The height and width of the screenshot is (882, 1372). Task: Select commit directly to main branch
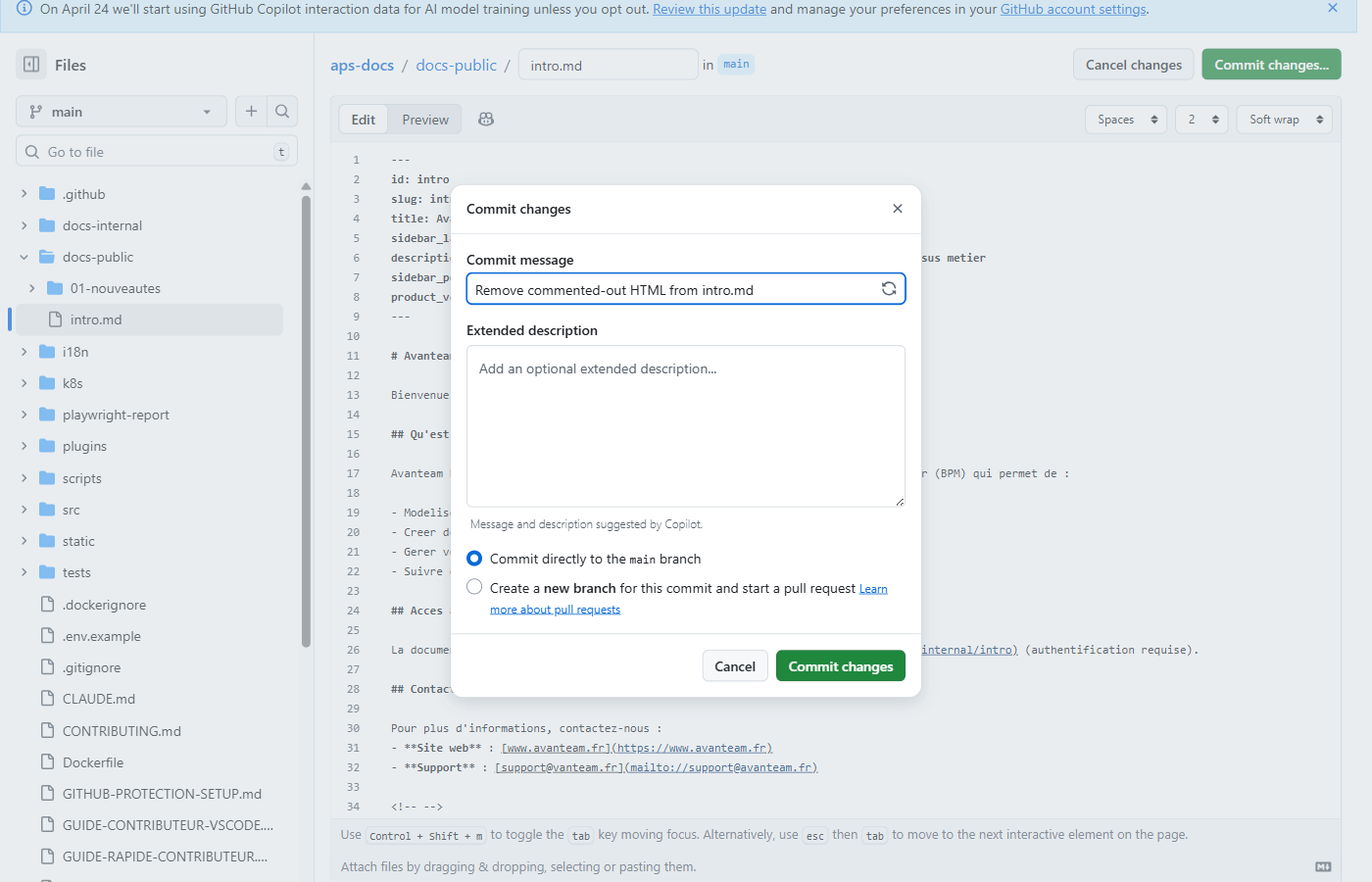tap(474, 558)
